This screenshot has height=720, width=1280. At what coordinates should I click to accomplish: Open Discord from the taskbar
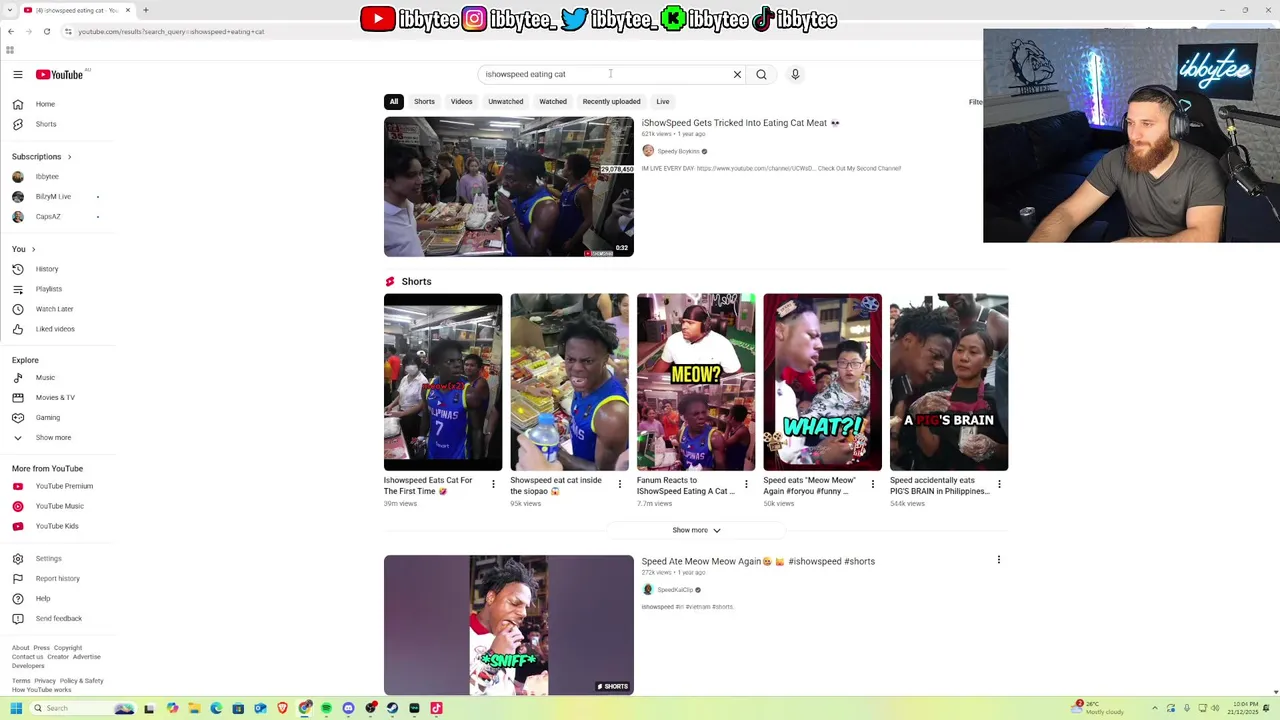pyautogui.click(x=348, y=708)
